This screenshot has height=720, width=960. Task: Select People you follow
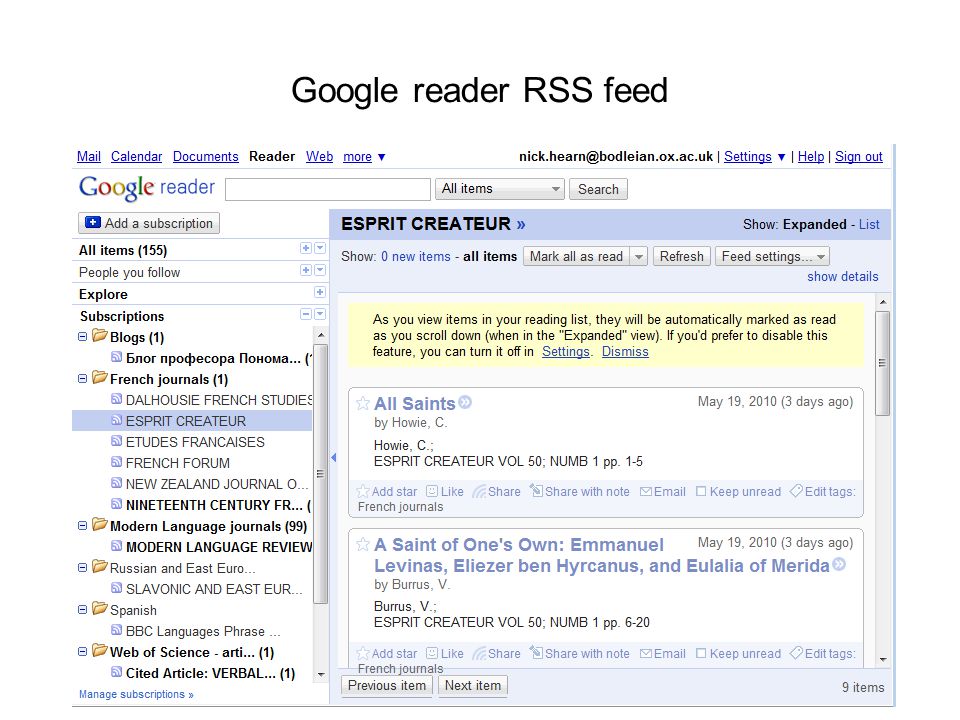point(129,272)
